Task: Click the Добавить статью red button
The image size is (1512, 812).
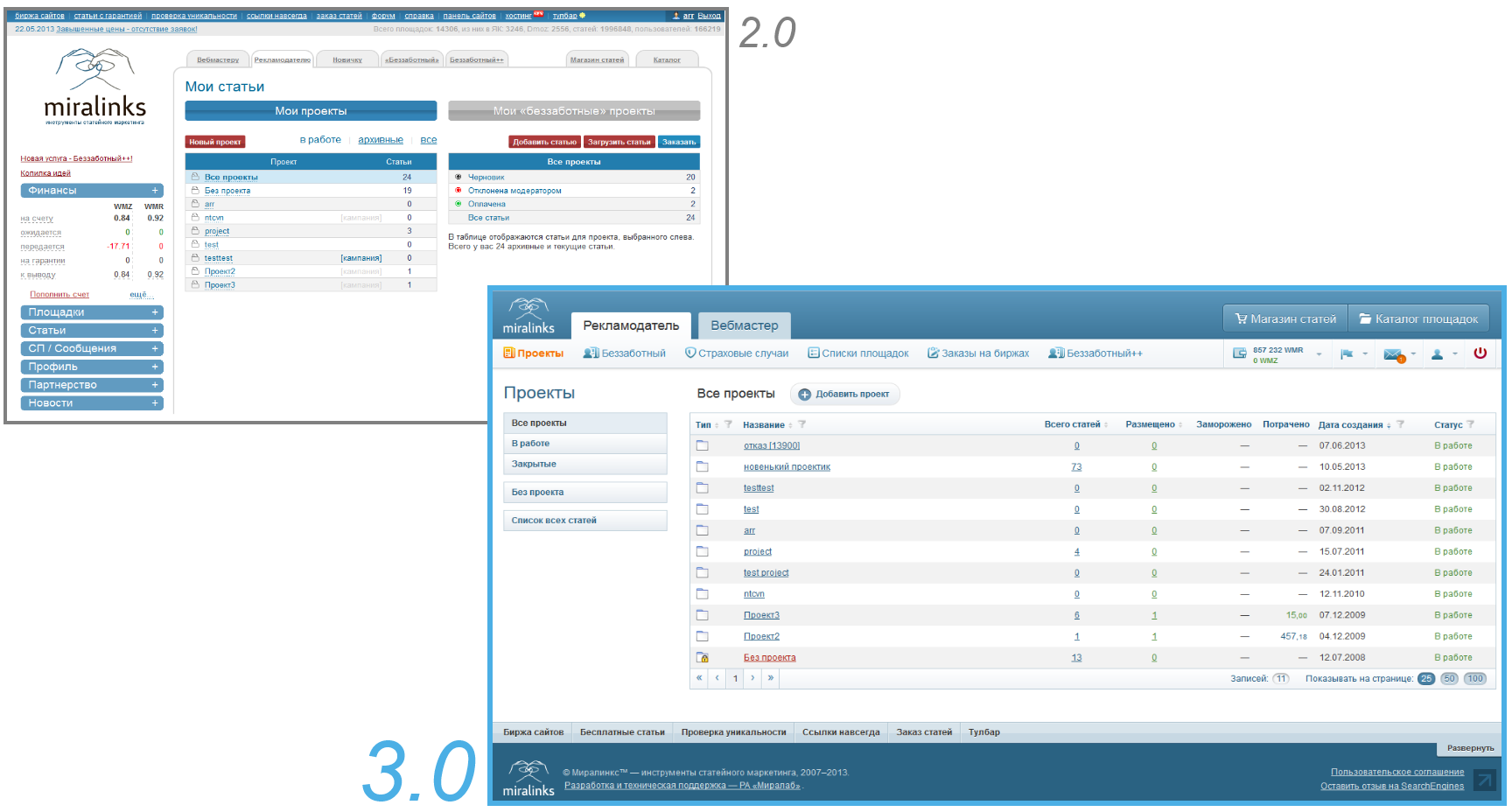Action: coord(544,142)
